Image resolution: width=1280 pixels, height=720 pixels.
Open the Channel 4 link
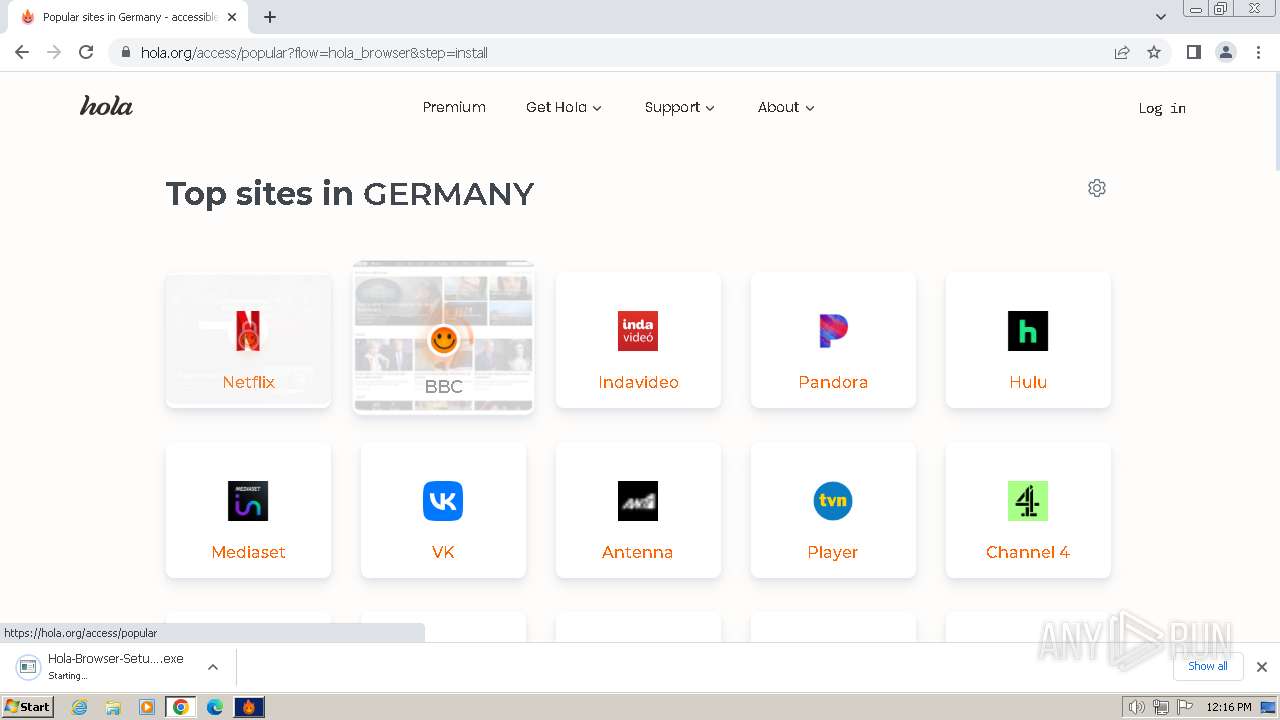(x=1028, y=552)
